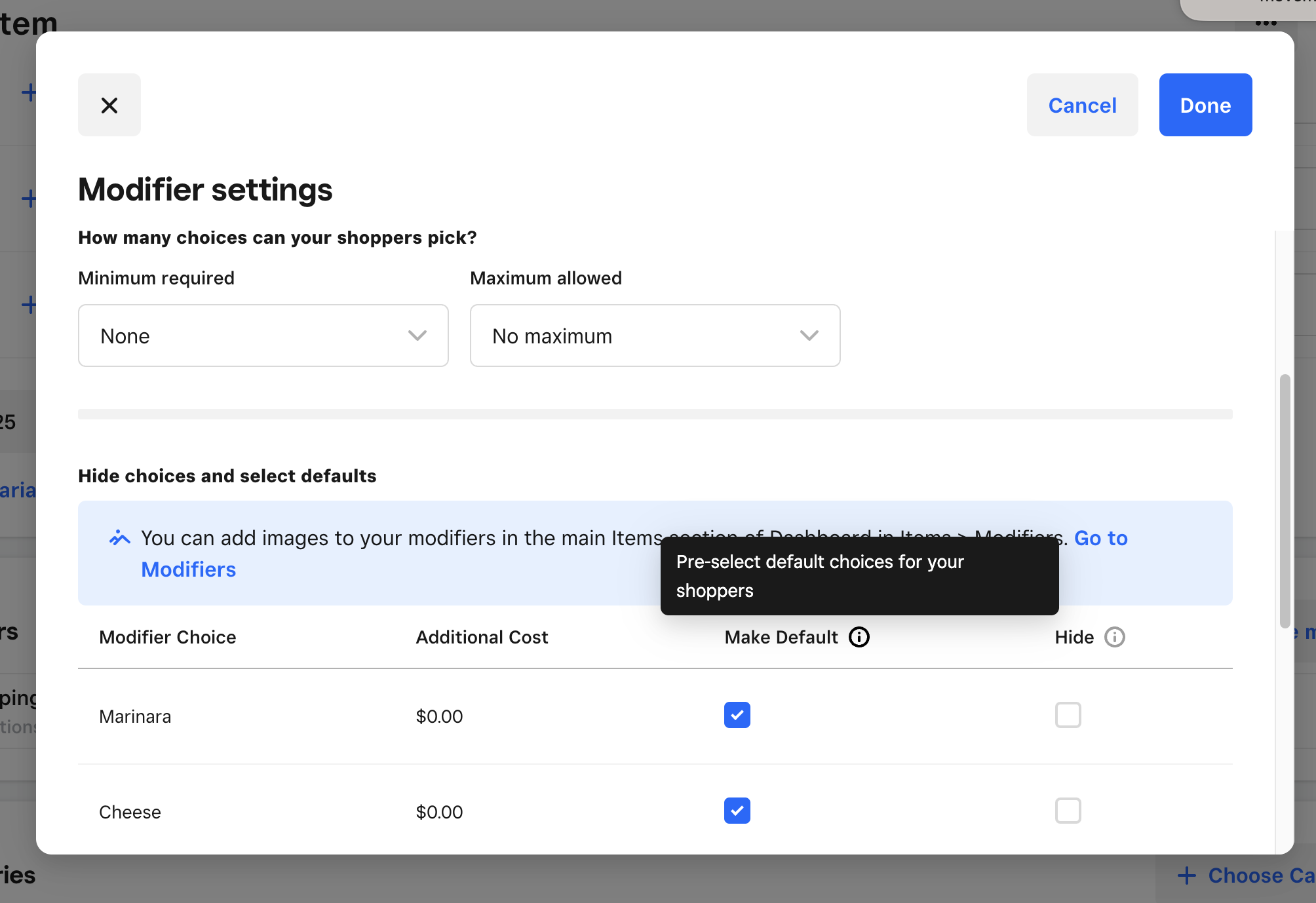Screen dimensions: 1316x903
Task: Click chevron arrow in Maximum allowed field
Action: (x=809, y=336)
